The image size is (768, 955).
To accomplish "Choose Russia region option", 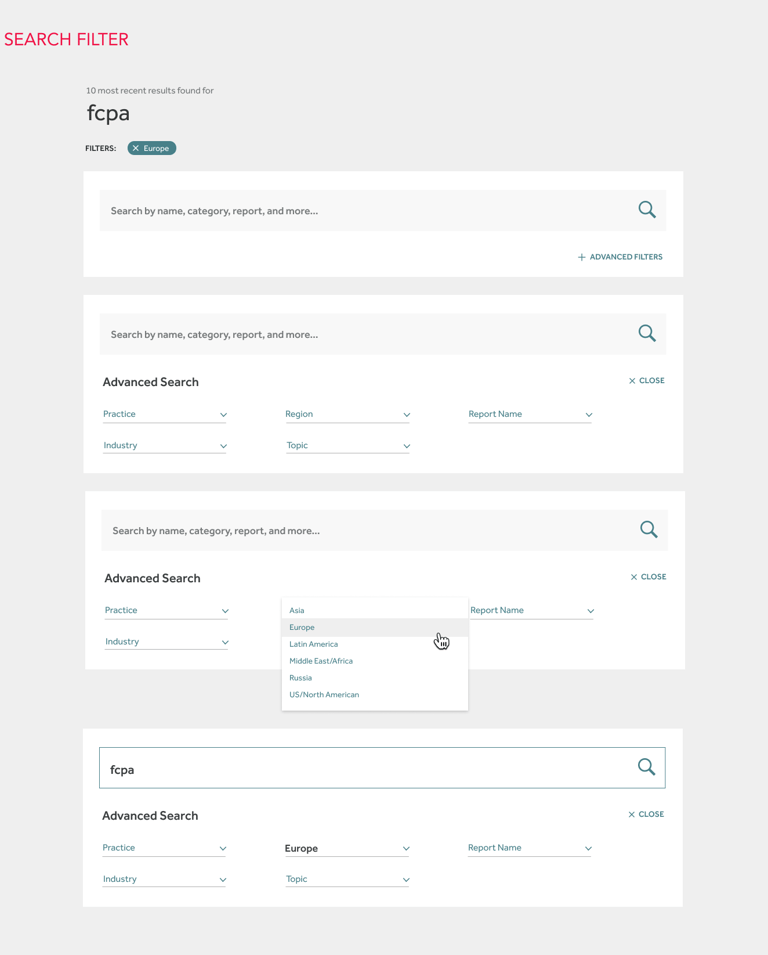I will (x=301, y=678).
